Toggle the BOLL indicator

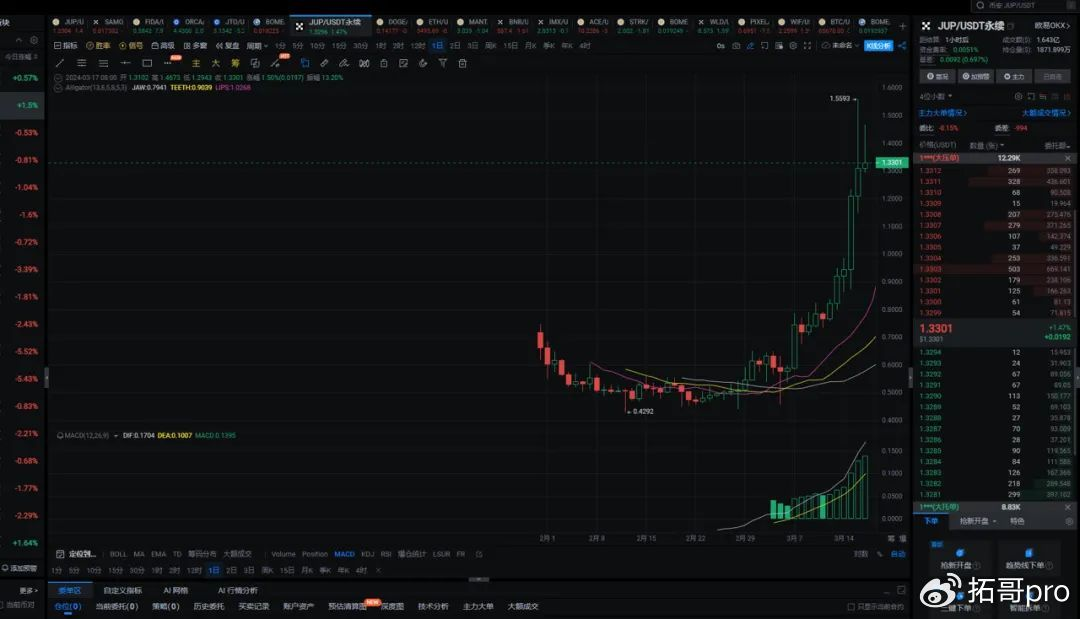pyautogui.click(x=118, y=554)
